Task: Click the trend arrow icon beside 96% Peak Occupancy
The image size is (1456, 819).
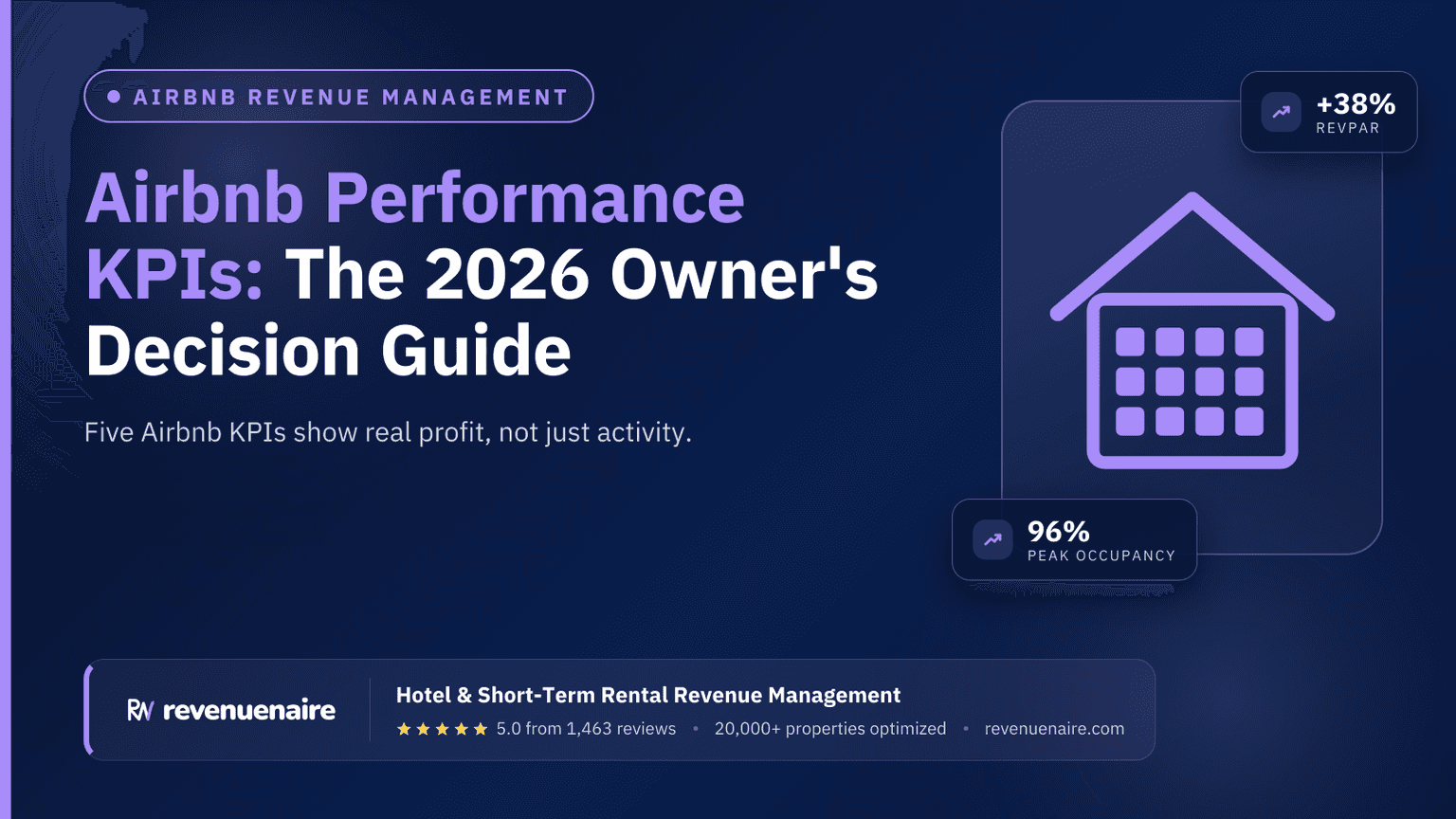Action: 992,539
